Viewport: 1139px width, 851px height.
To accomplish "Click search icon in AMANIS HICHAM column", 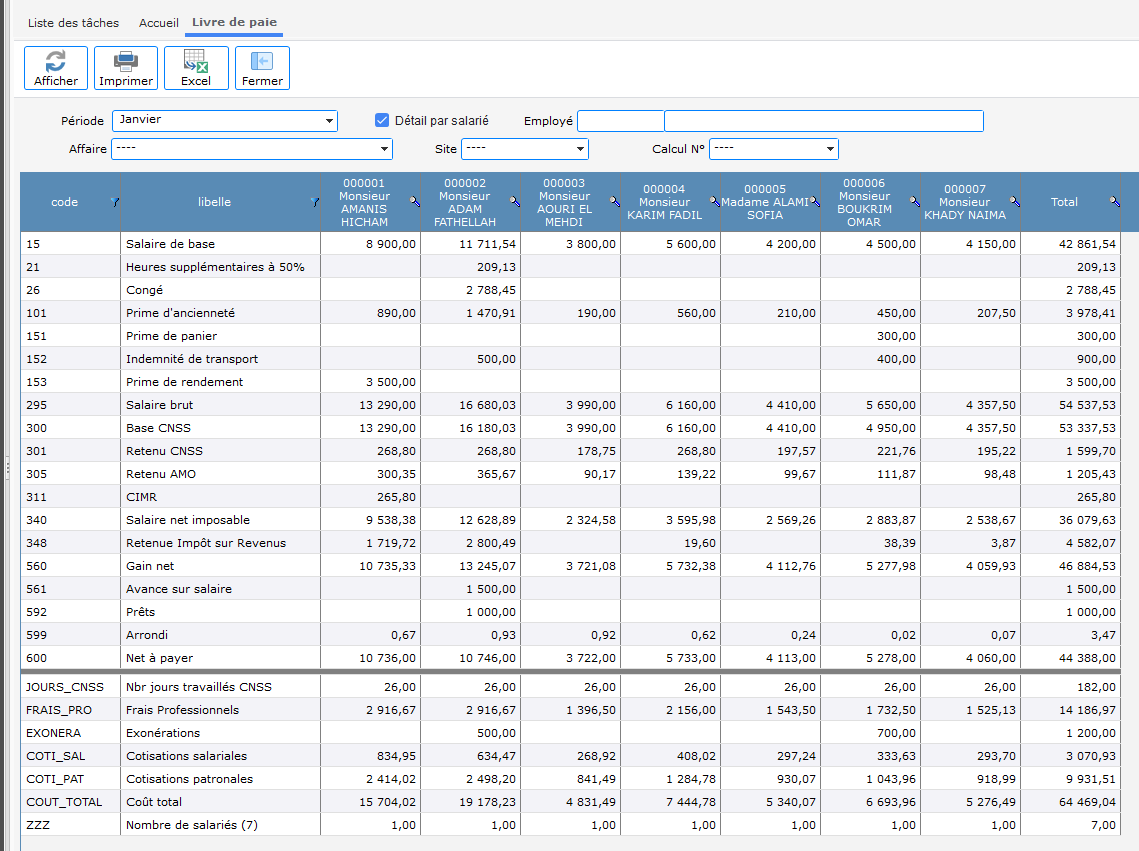I will point(414,202).
